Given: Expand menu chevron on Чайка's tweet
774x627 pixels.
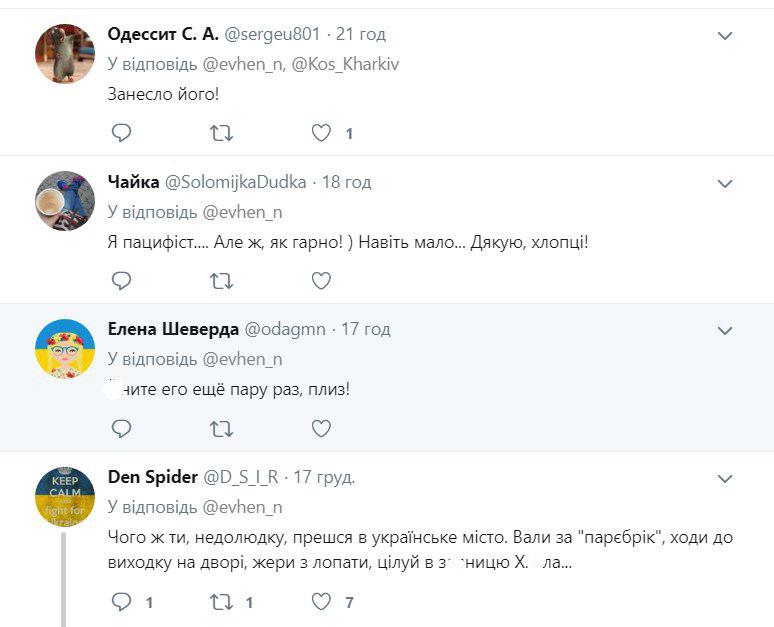Looking at the screenshot, I should click(x=726, y=184).
